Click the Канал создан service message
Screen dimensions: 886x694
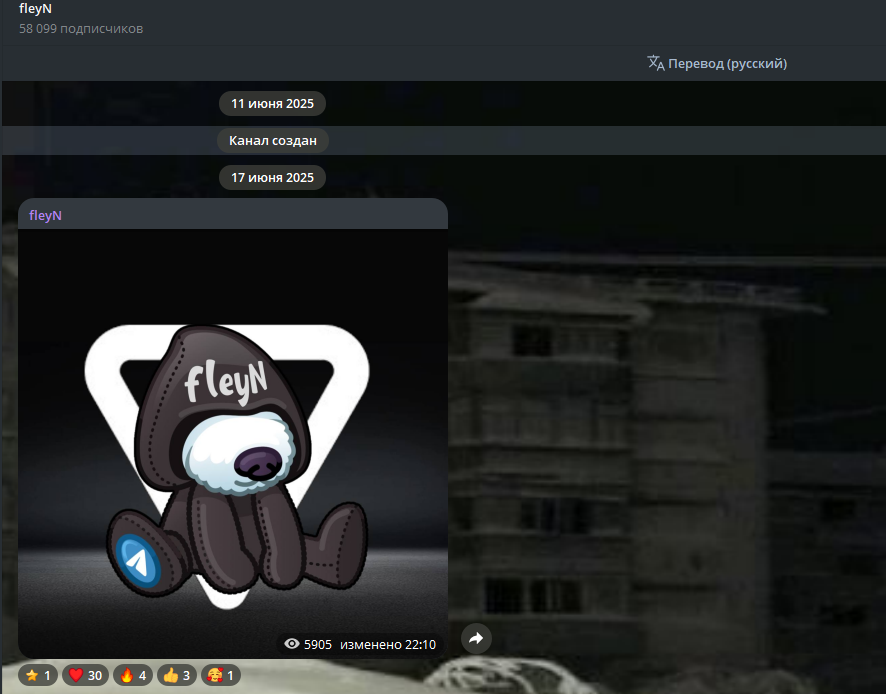click(x=272, y=140)
